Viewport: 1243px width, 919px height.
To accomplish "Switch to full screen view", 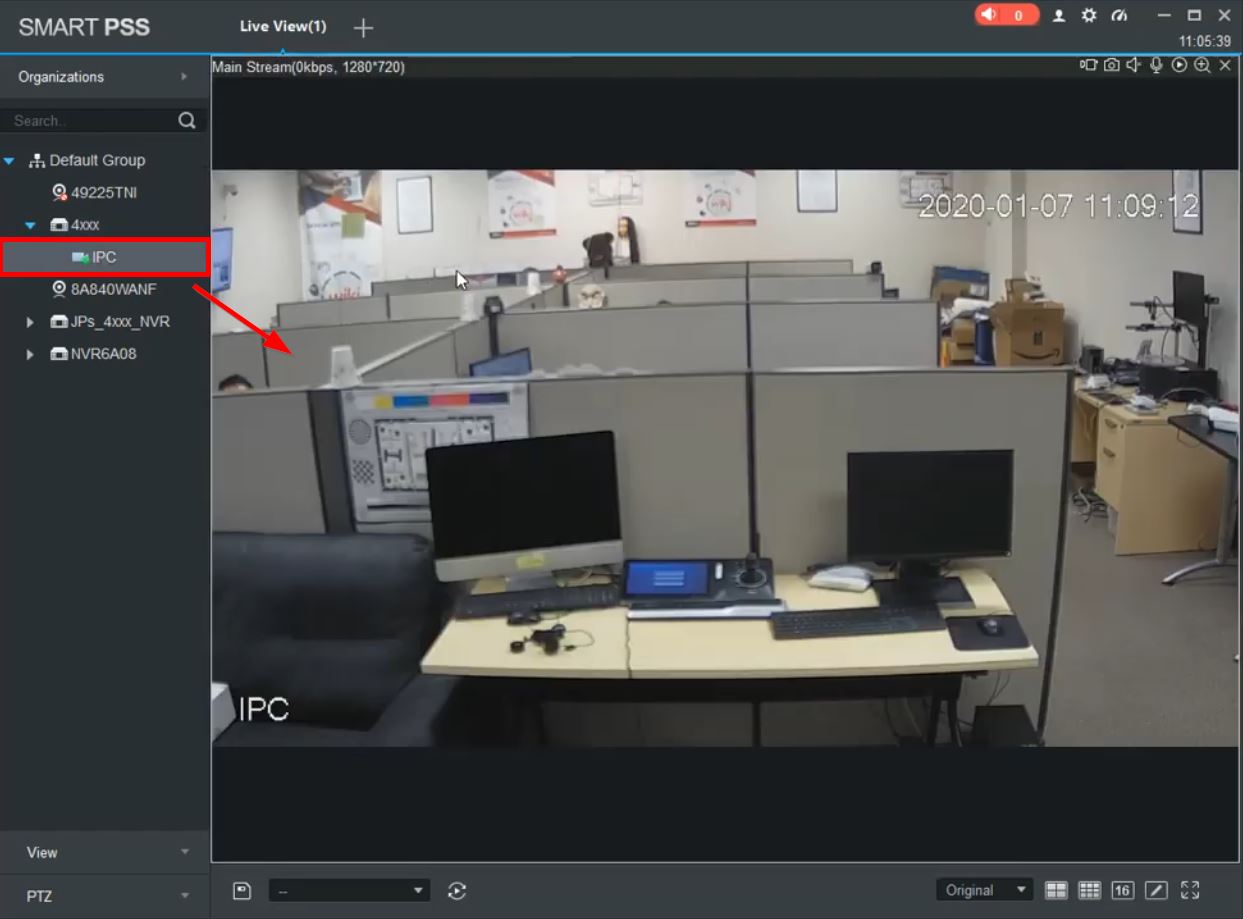I will 1189,890.
